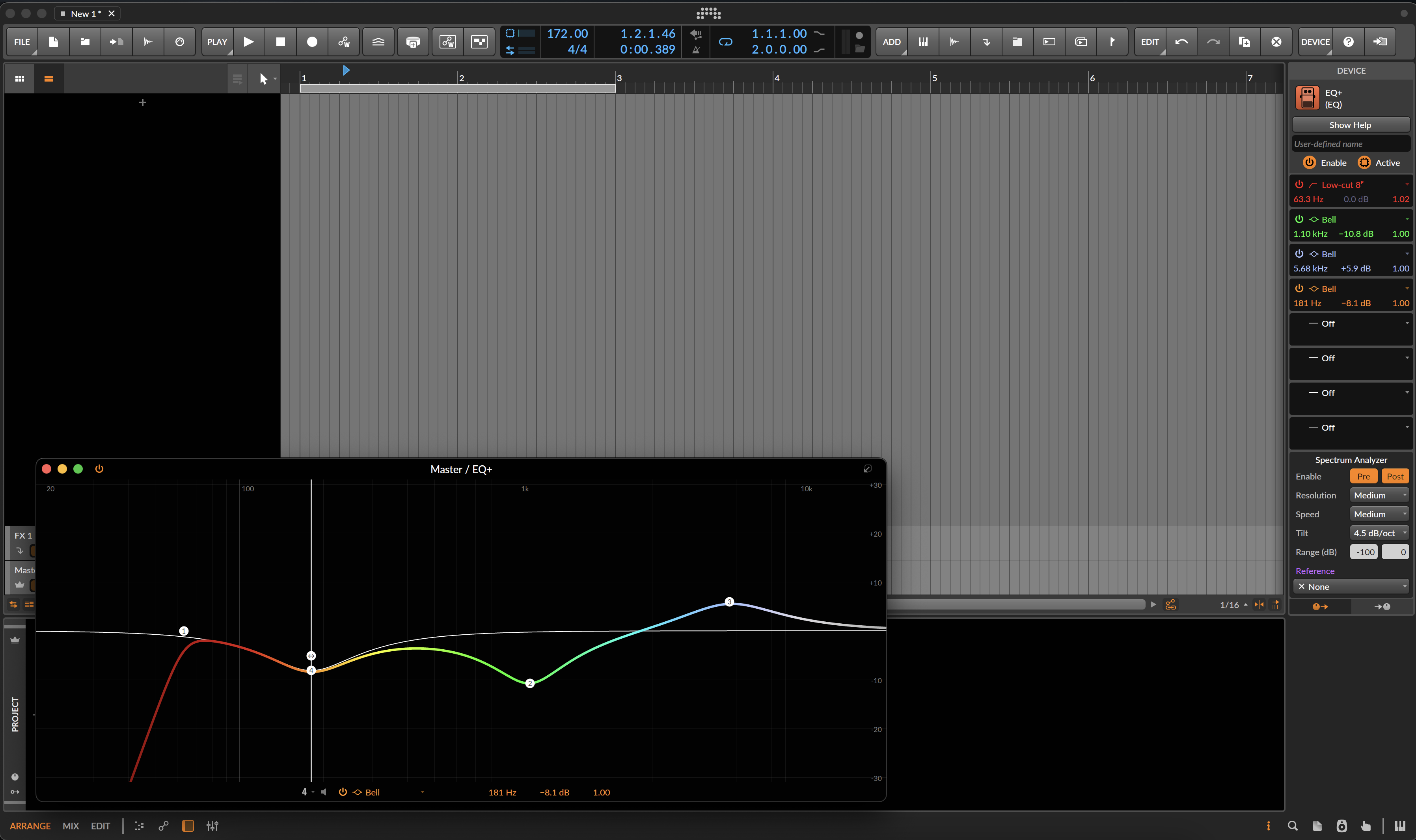Viewport: 1416px width, 840px height.
Task: Click the 4/4 time signature
Action: point(577,49)
